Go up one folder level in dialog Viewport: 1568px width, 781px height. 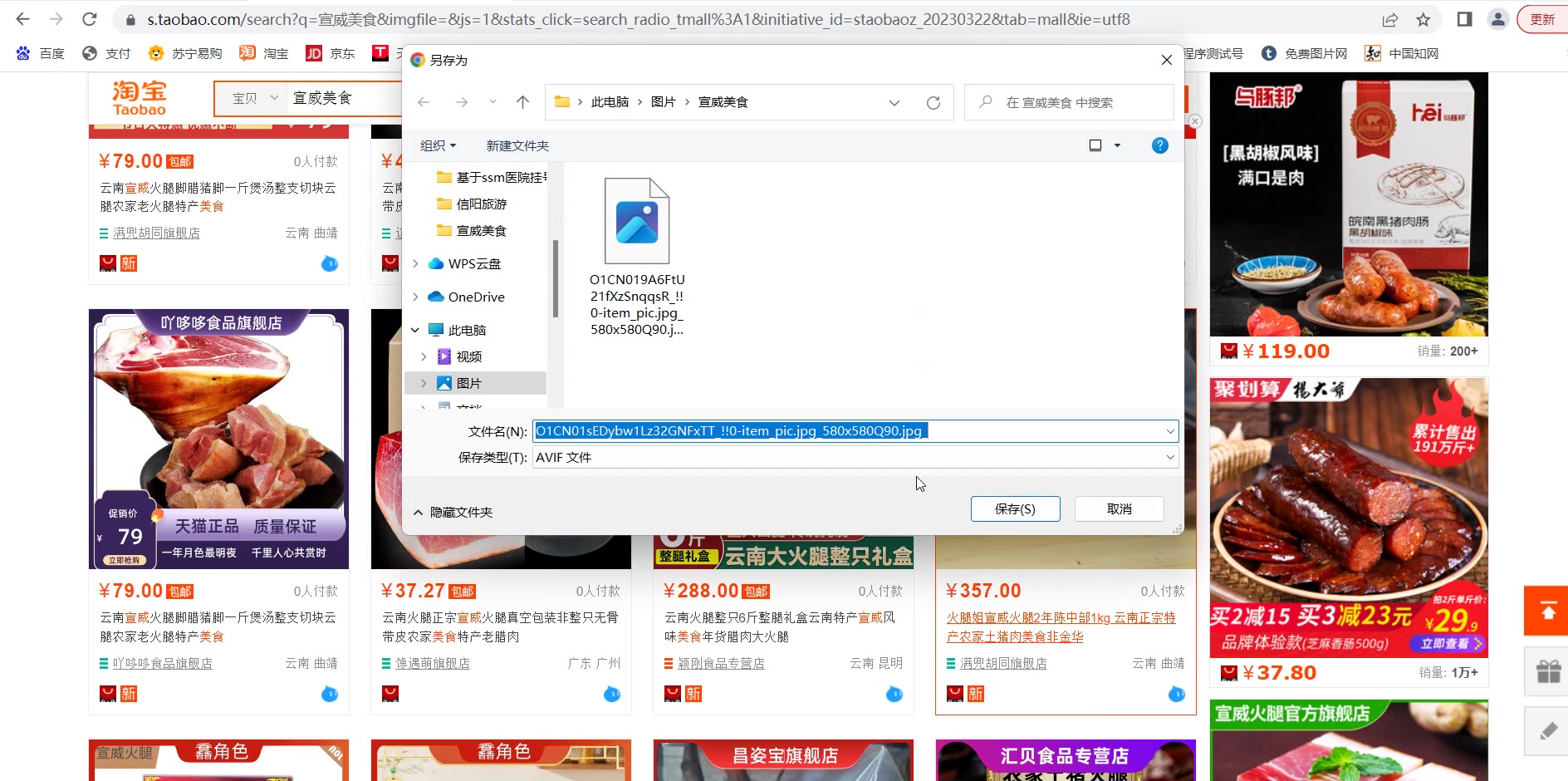522,102
